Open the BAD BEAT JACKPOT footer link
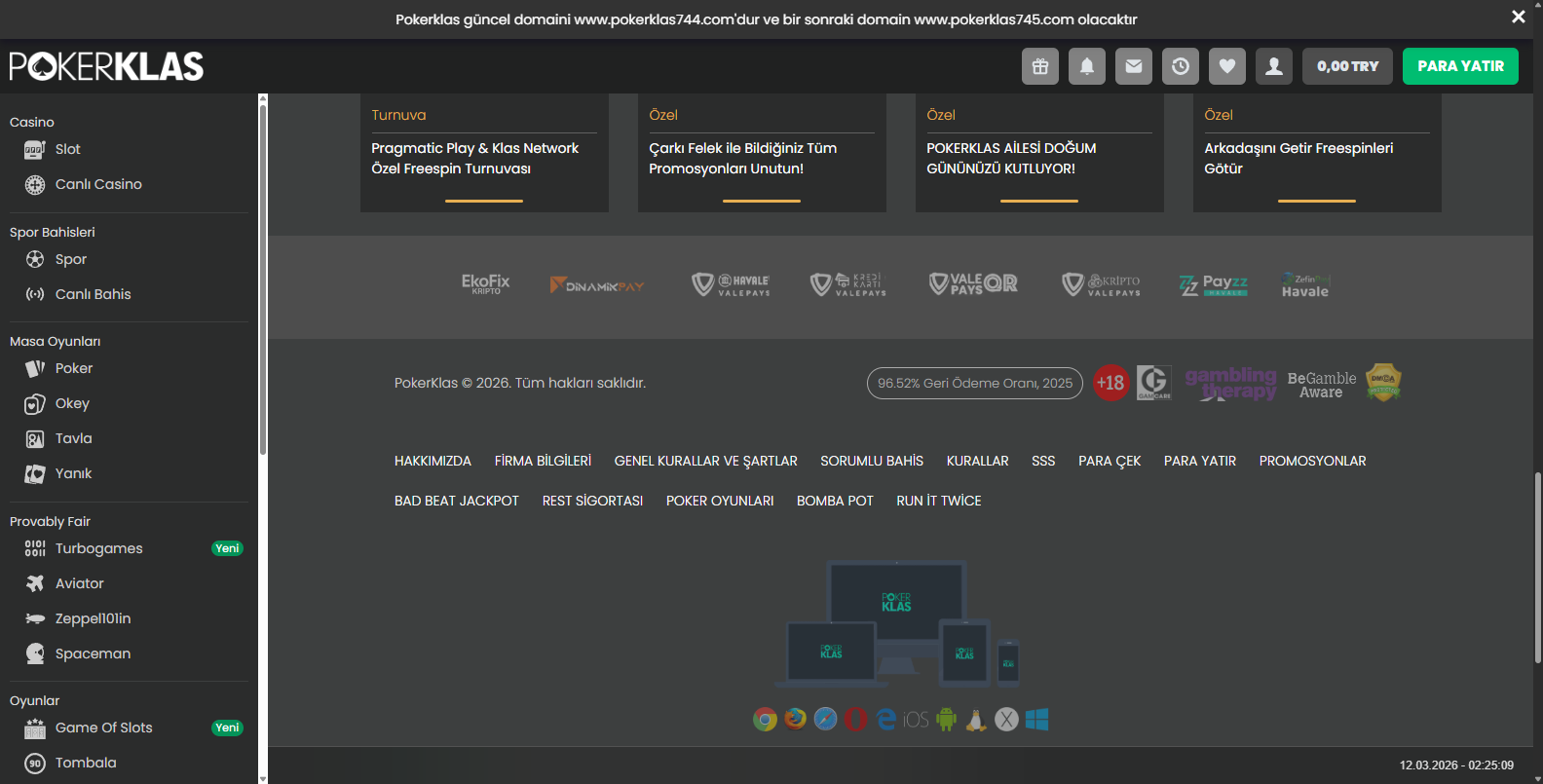 click(x=457, y=501)
